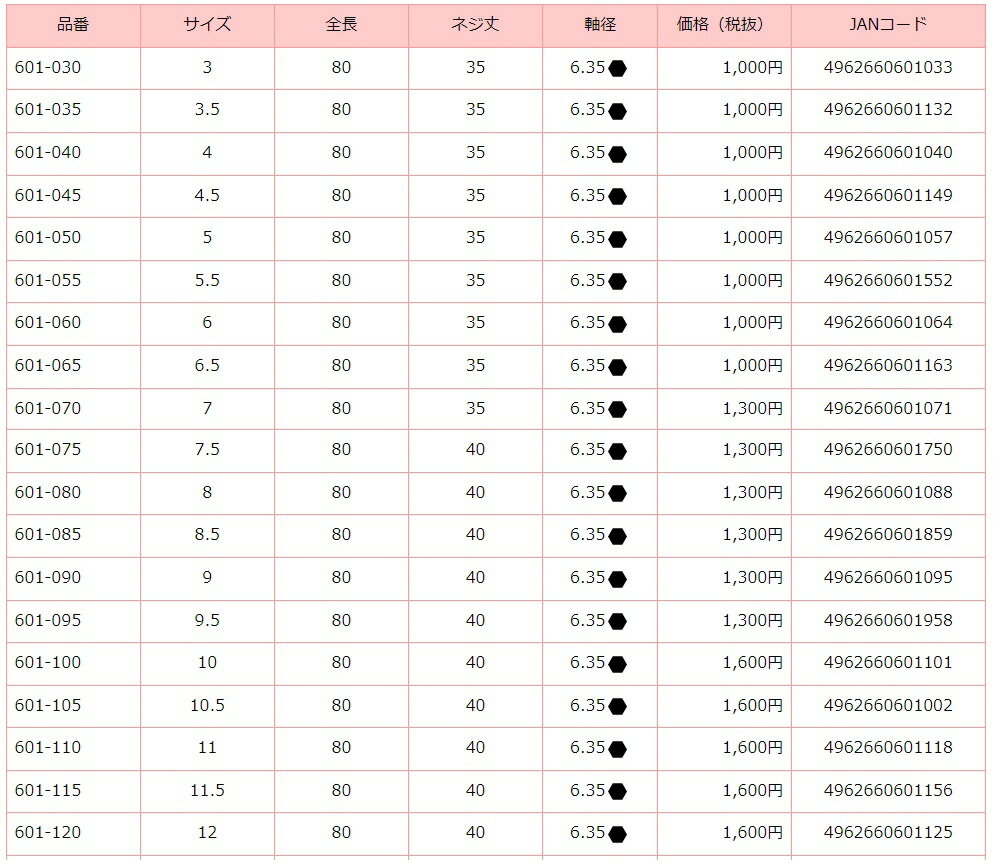The height and width of the screenshot is (863, 995).
Task: Click JAN code 4962660601002
Action: tap(888, 705)
